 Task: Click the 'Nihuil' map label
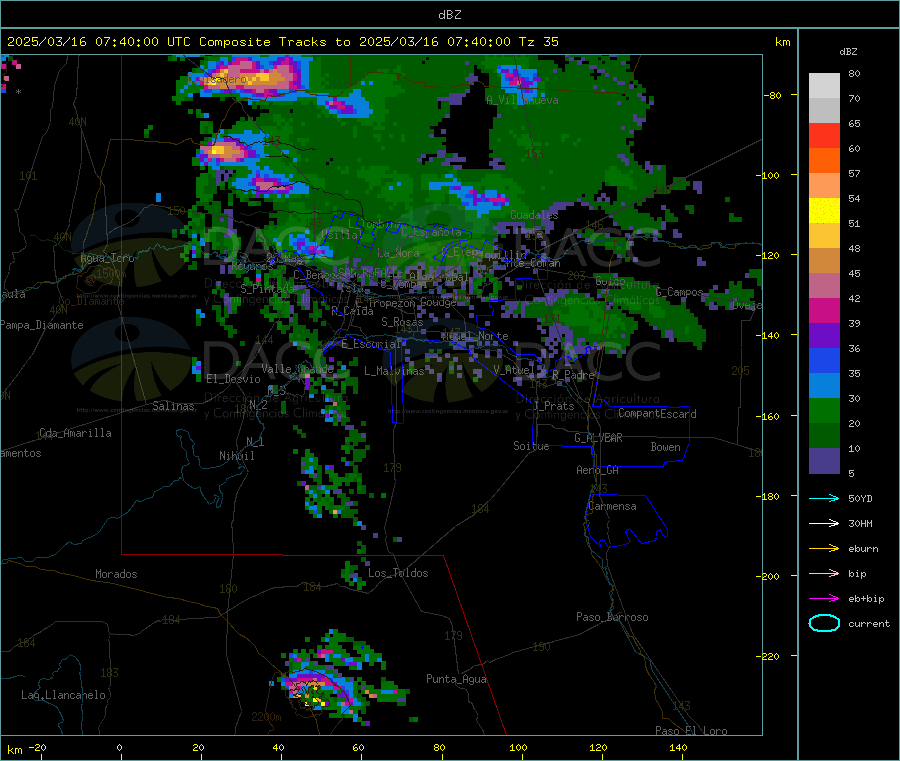236,456
